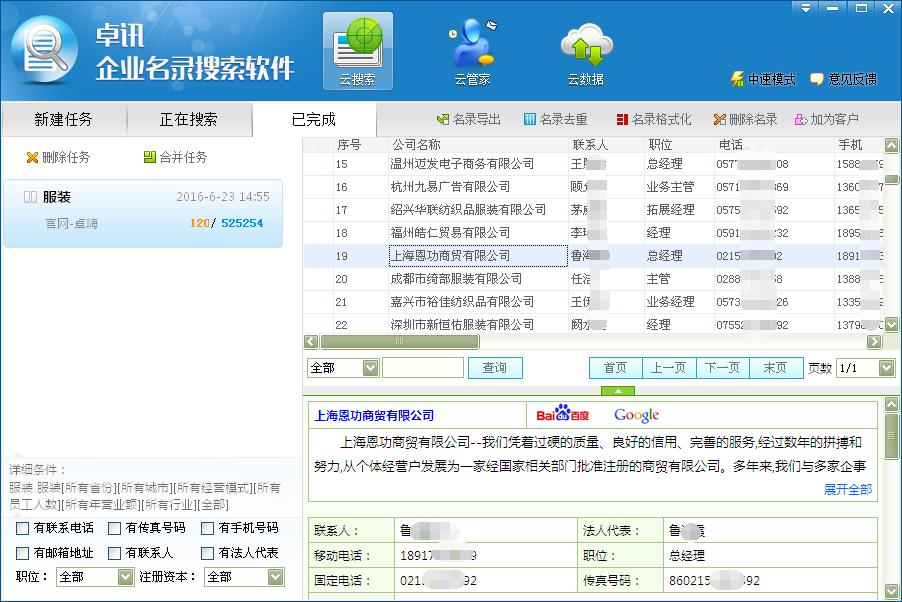The image size is (902, 602).
Task: Open the 云管家 cloud manager icon
Action: tap(472, 50)
